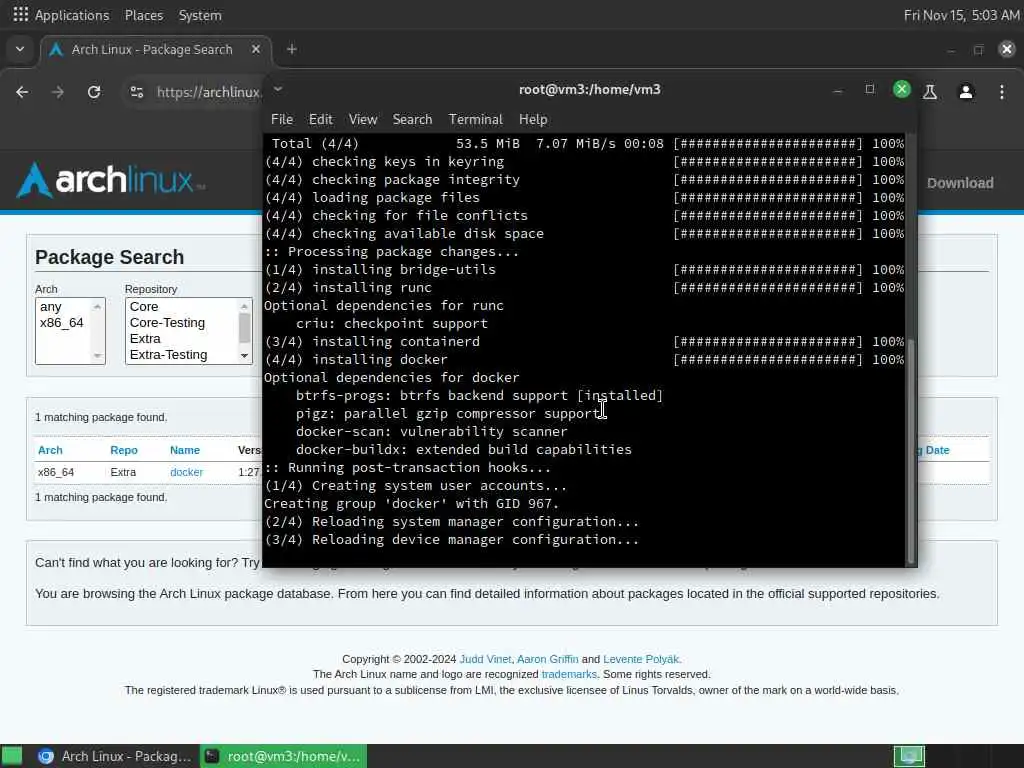Sort results by Arch column

(x=50, y=450)
